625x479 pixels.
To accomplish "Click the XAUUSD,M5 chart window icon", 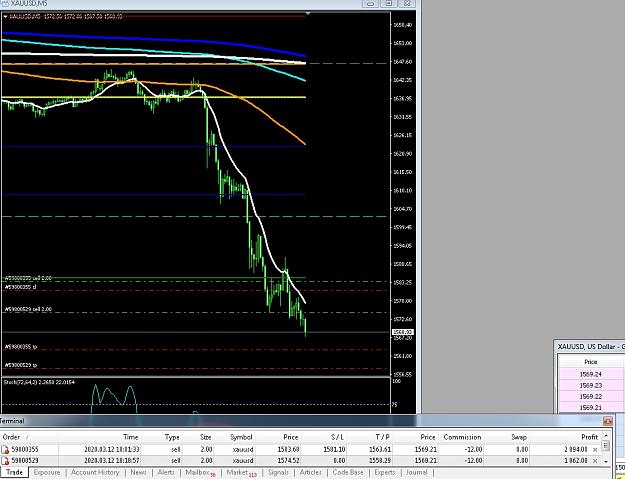I will click(x=5, y=3).
